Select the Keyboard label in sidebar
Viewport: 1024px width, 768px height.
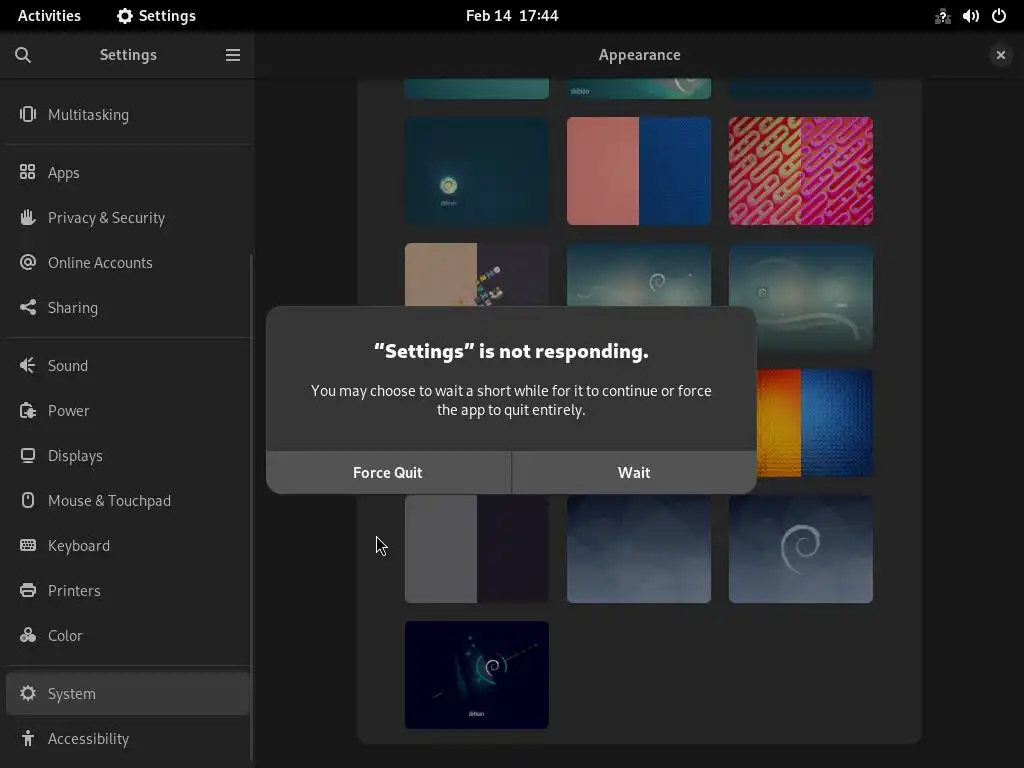[78, 546]
